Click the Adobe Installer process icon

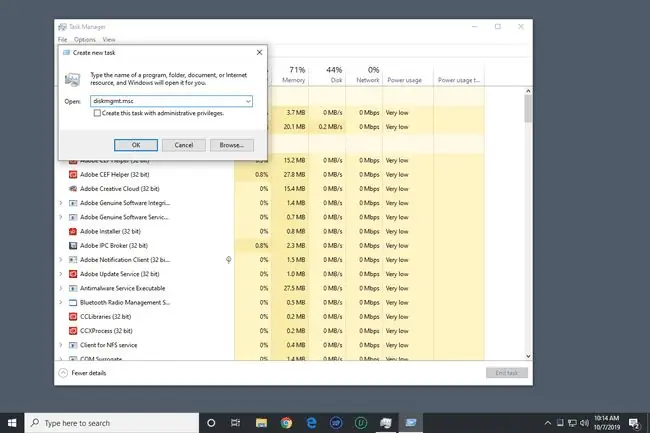(x=73, y=231)
